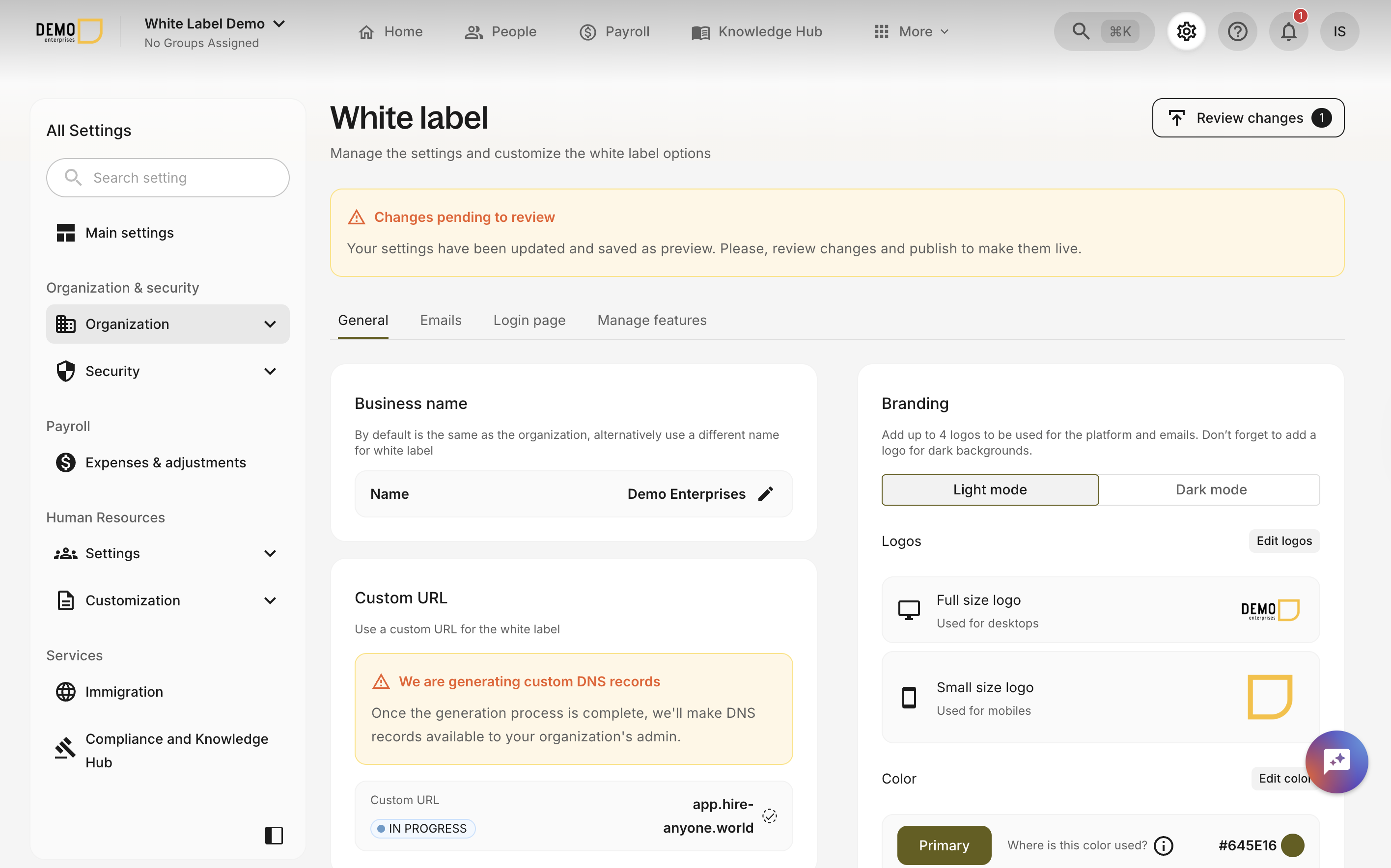Viewport: 1391px width, 868px height.
Task: Open the White Label Demo organization dropdown
Action: point(214,24)
